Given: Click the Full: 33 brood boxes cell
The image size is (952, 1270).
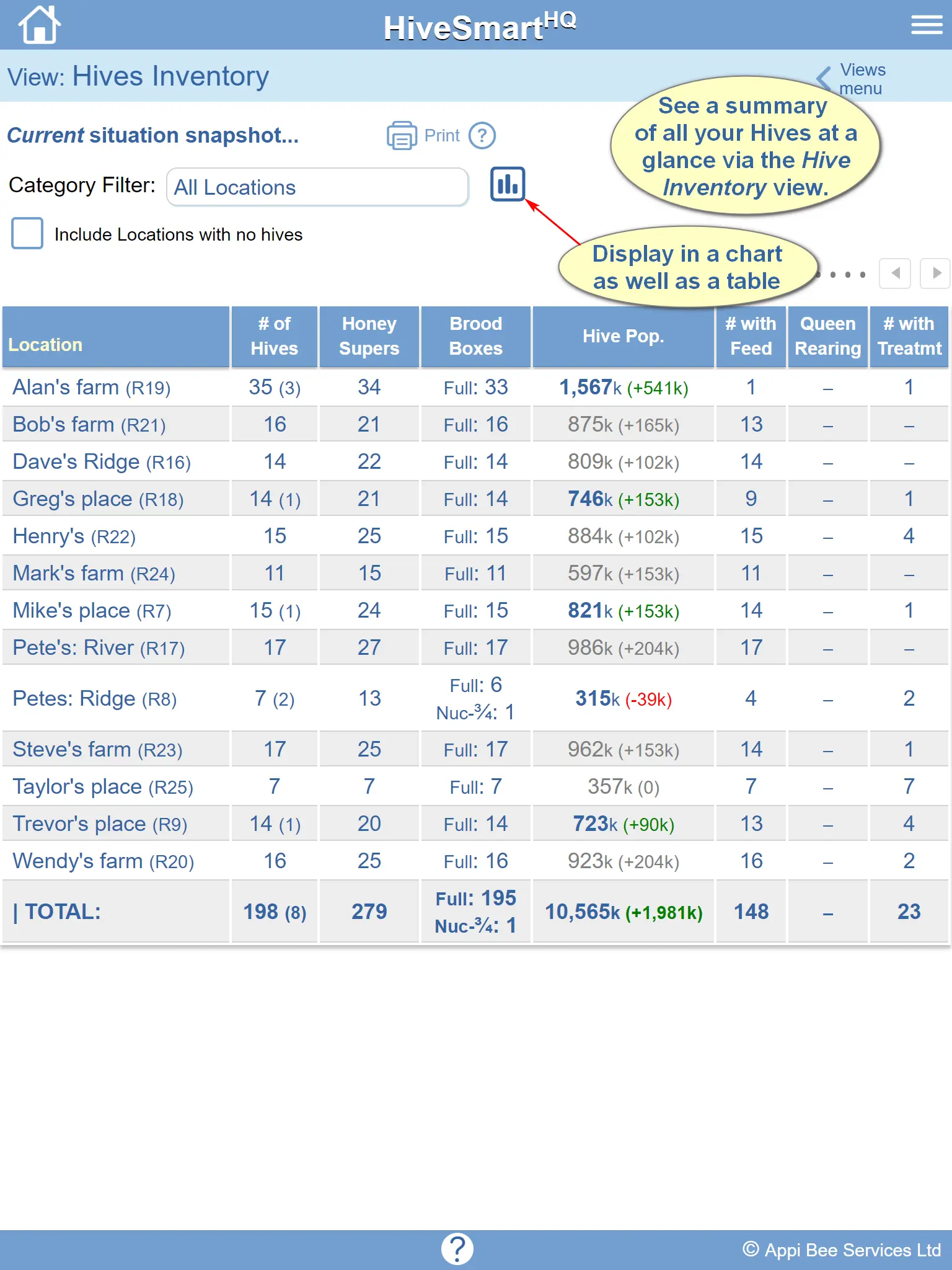Looking at the screenshot, I should (x=476, y=388).
